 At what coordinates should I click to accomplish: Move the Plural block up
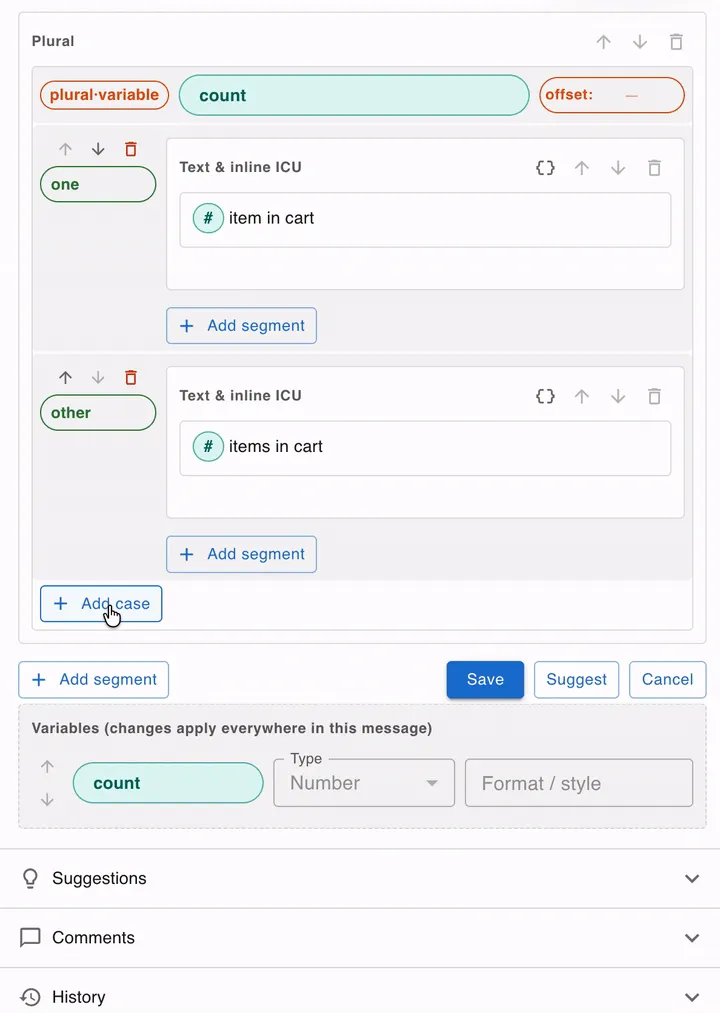click(604, 42)
